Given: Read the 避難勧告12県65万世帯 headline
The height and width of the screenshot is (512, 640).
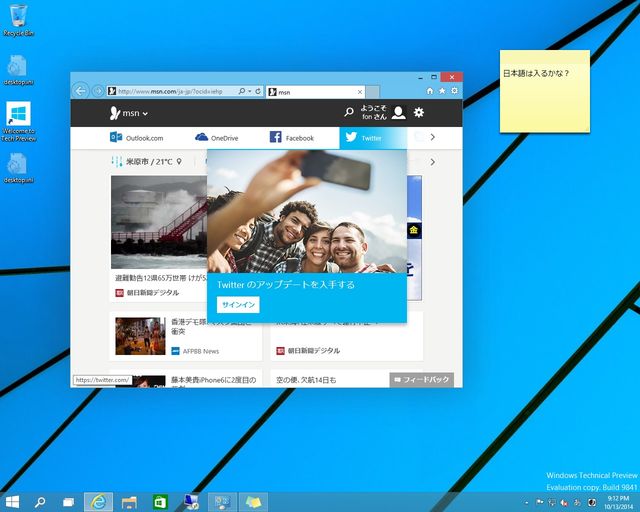Looking at the screenshot, I should (161, 278).
